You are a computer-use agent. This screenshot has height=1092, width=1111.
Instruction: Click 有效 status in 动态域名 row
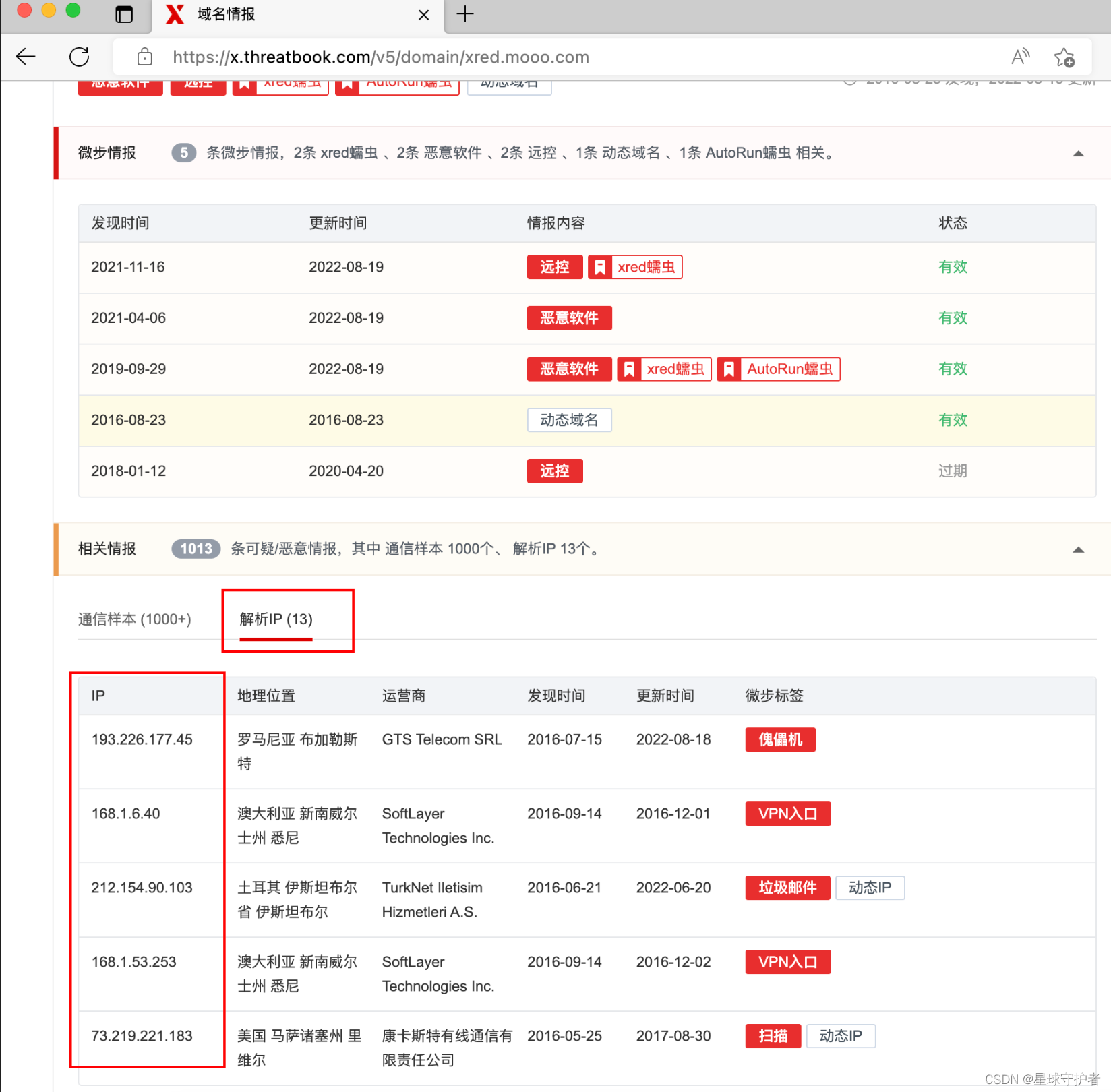click(x=953, y=420)
